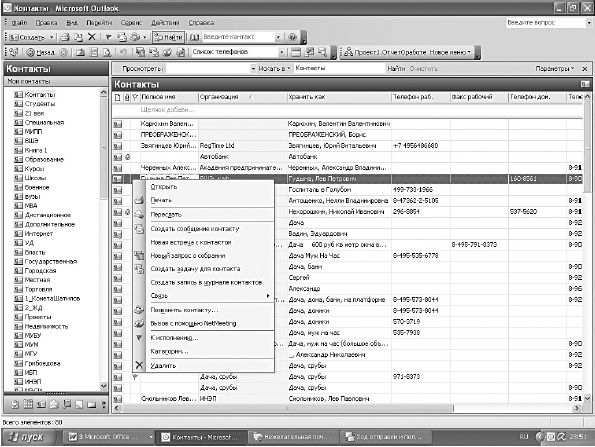The image size is (595, 447).
Task: Choose Создать сообщение контакту in context menu
Action: [x=210, y=229]
